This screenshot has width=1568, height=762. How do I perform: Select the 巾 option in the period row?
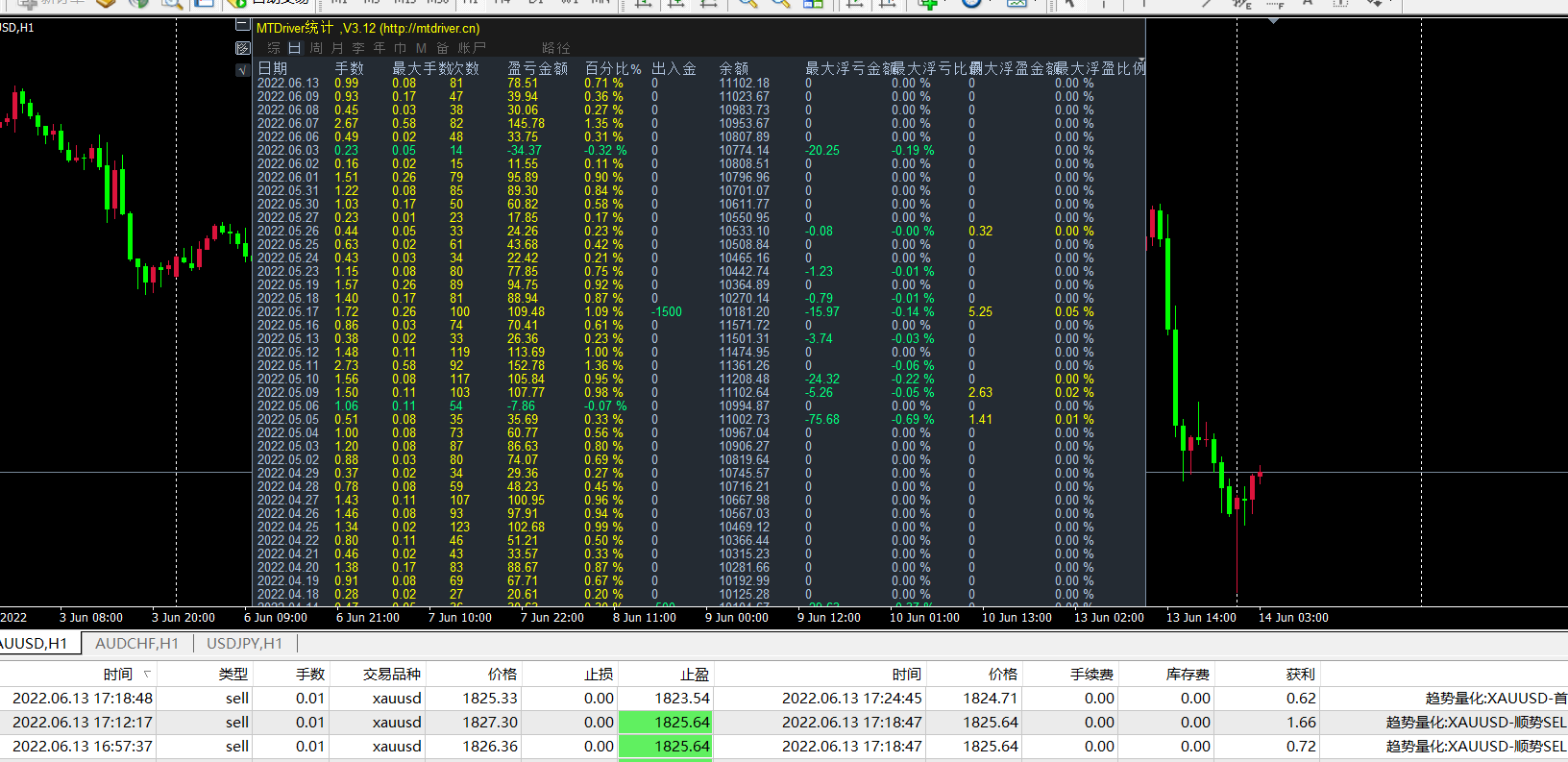[400, 48]
